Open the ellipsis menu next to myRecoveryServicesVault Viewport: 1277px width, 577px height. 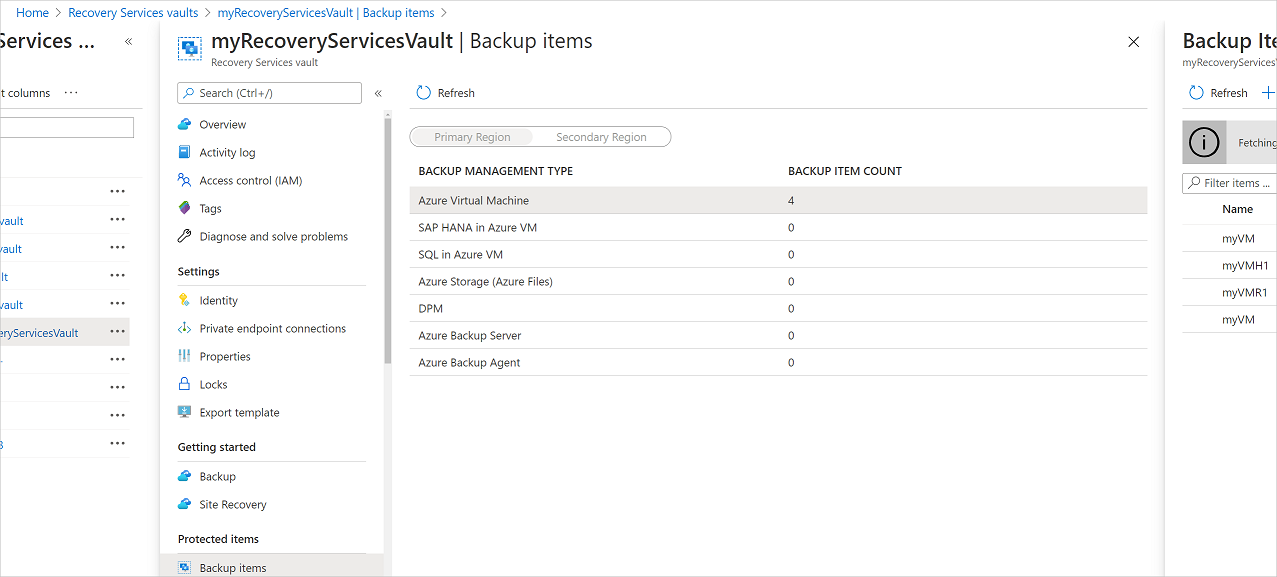coord(117,331)
